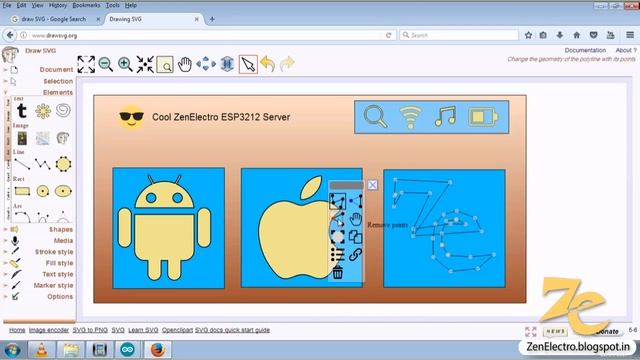Screen dimensions: 640x360
Task: Choose the ellipse drawing tool
Action: click(63, 191)
